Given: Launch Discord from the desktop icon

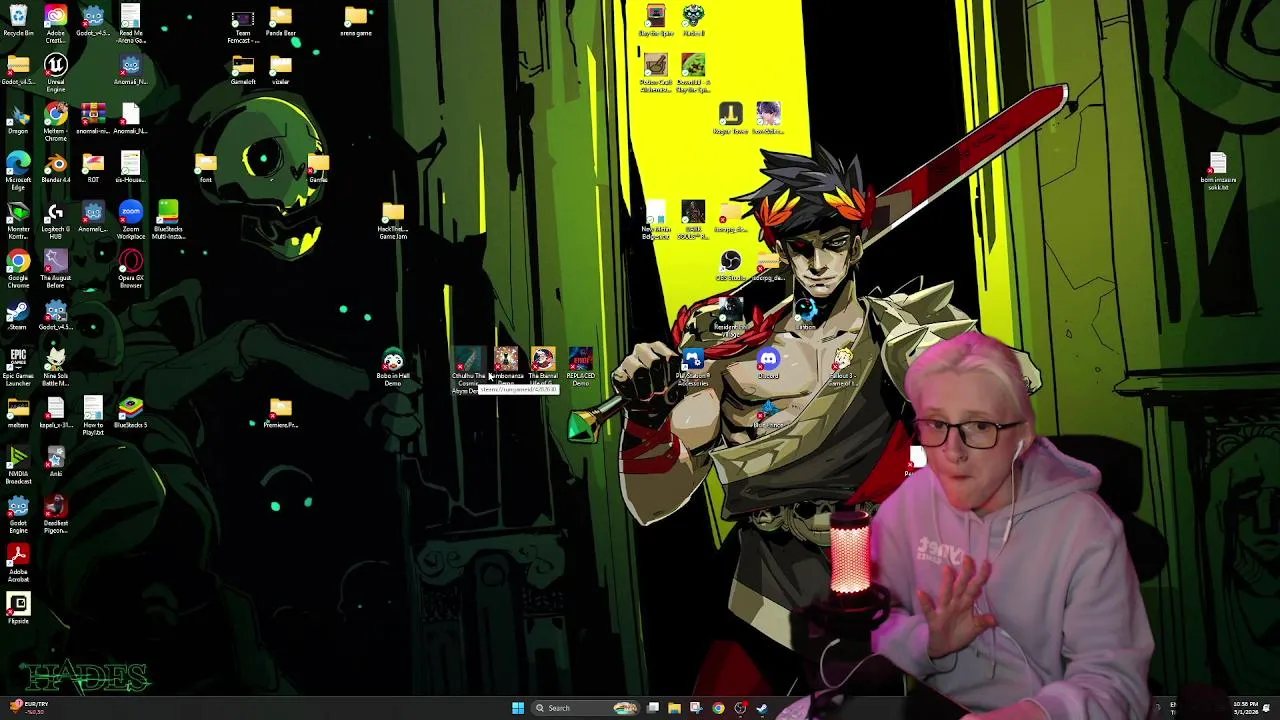Looking at the screenshot, I should tap(768, 364).
